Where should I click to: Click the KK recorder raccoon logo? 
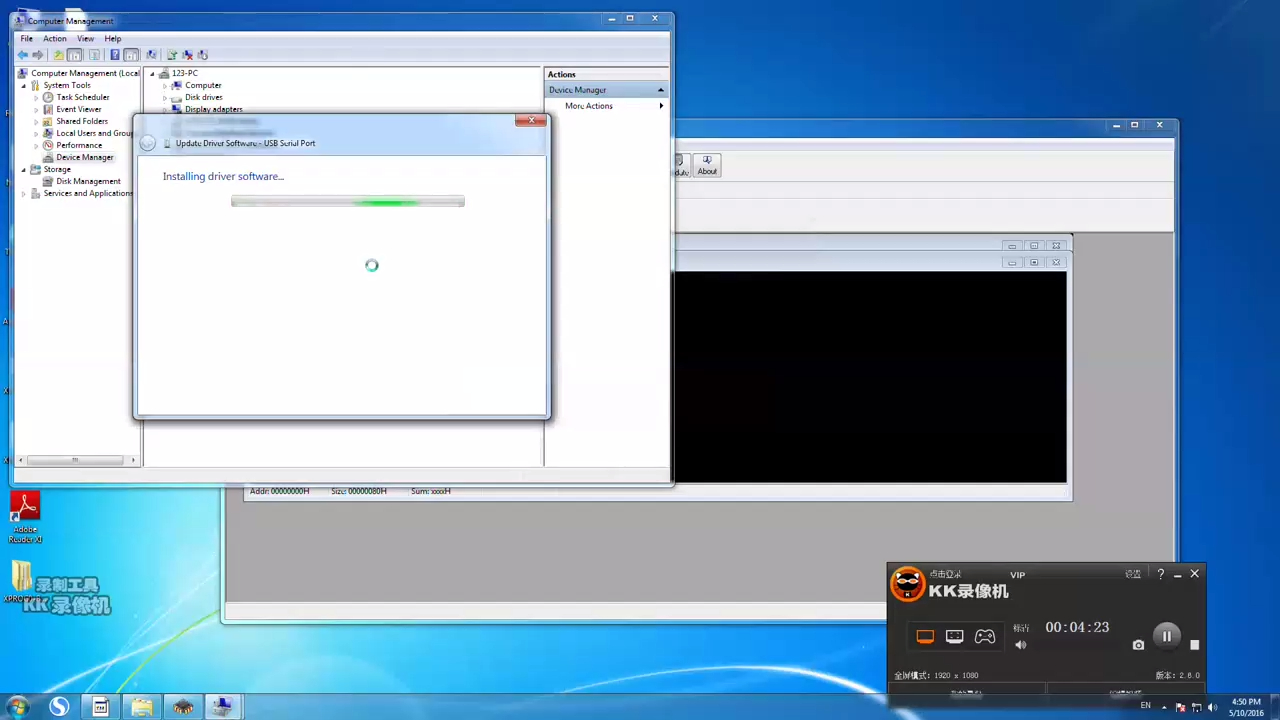click(908, 584)
